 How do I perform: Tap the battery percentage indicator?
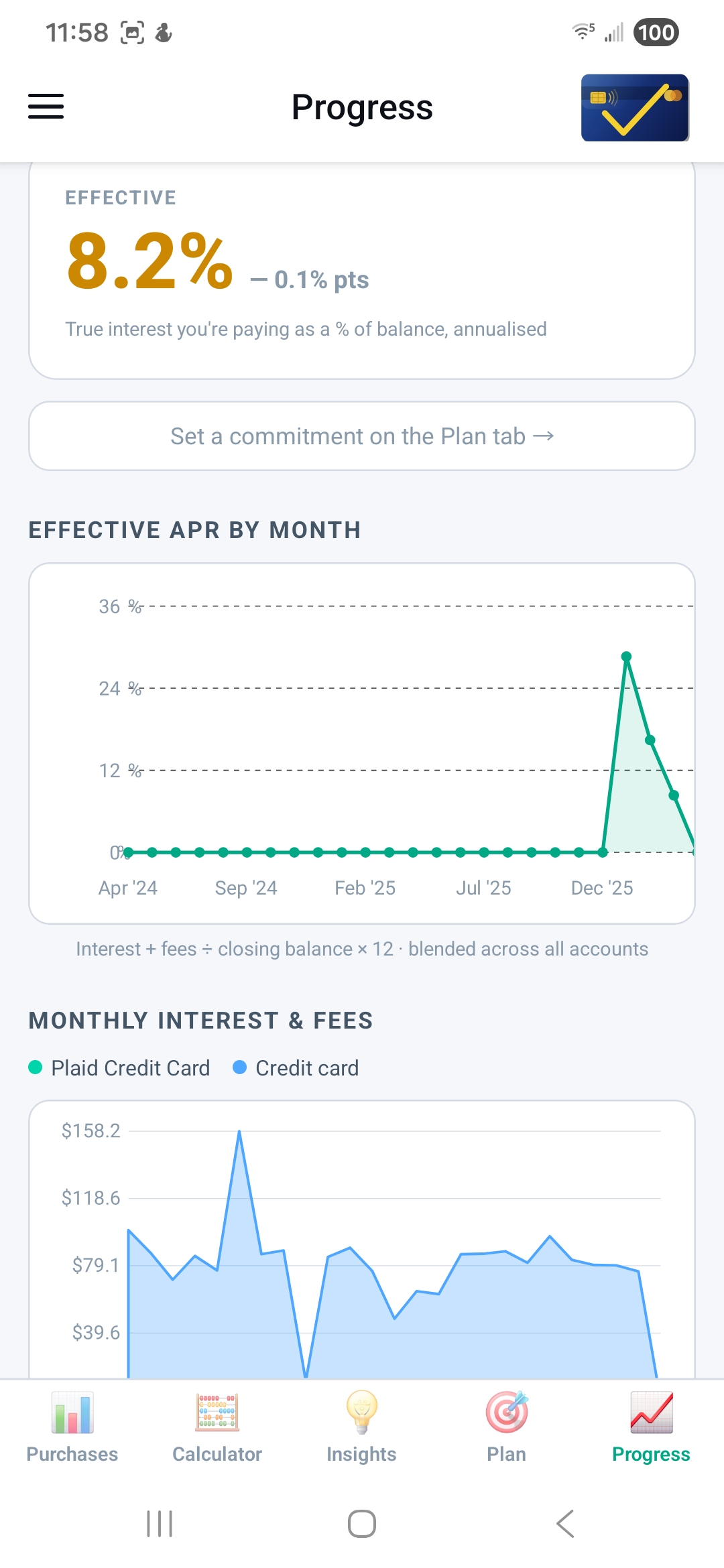click(656, 31)
